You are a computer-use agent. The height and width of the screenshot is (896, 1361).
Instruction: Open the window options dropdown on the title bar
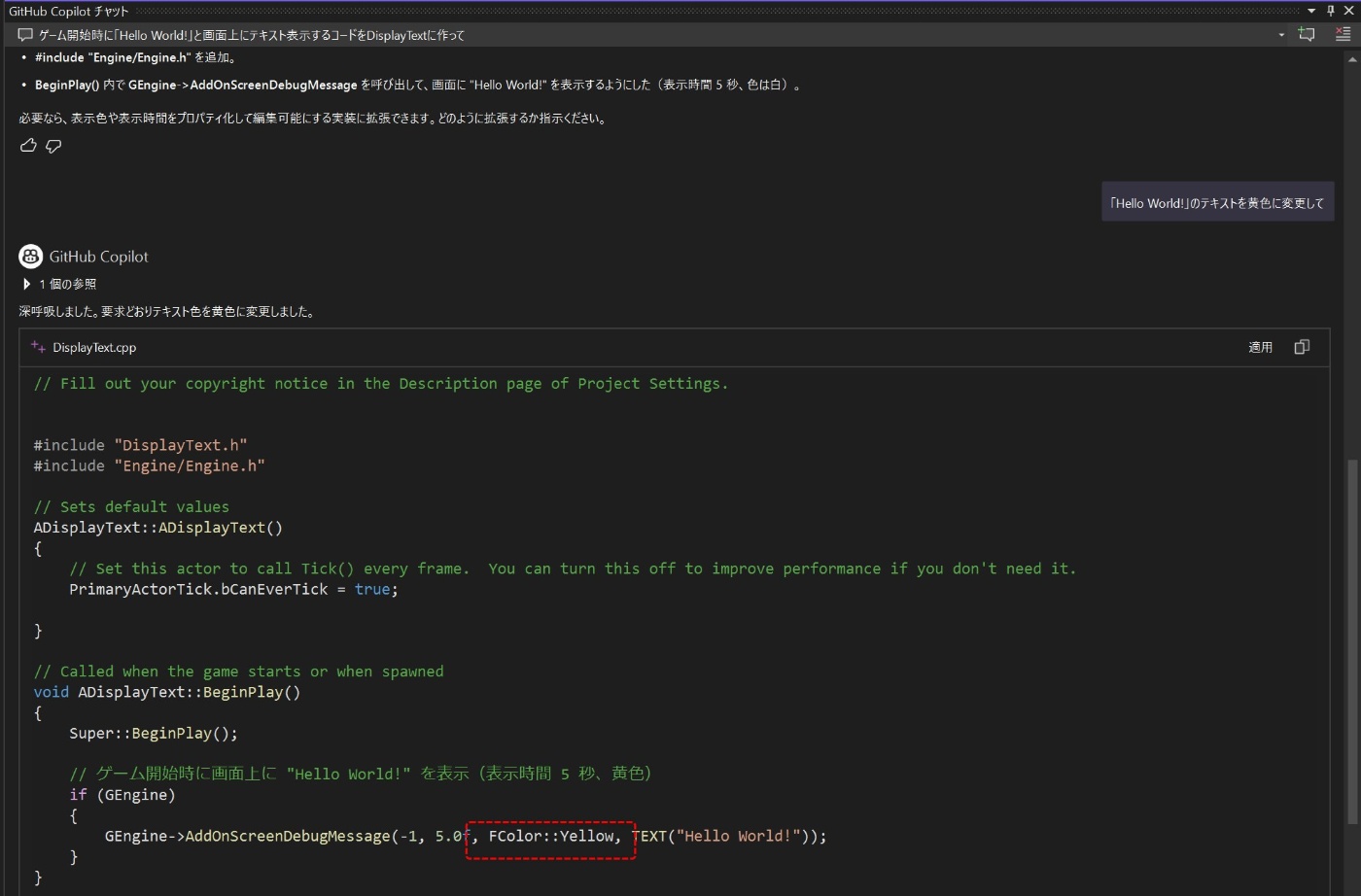[1312, 11]
